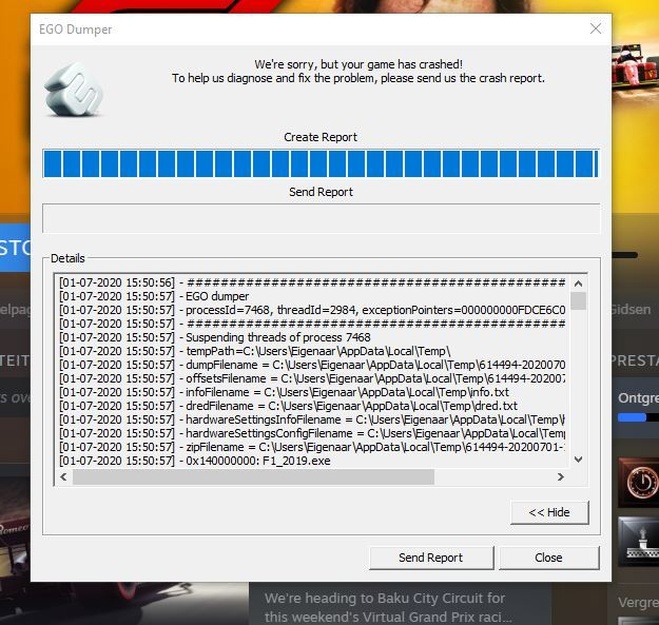Select the hardwareSettingsConfigFilename log line
Image resolution: width=659 pixels, height=625 pixels.
[312, 433]
